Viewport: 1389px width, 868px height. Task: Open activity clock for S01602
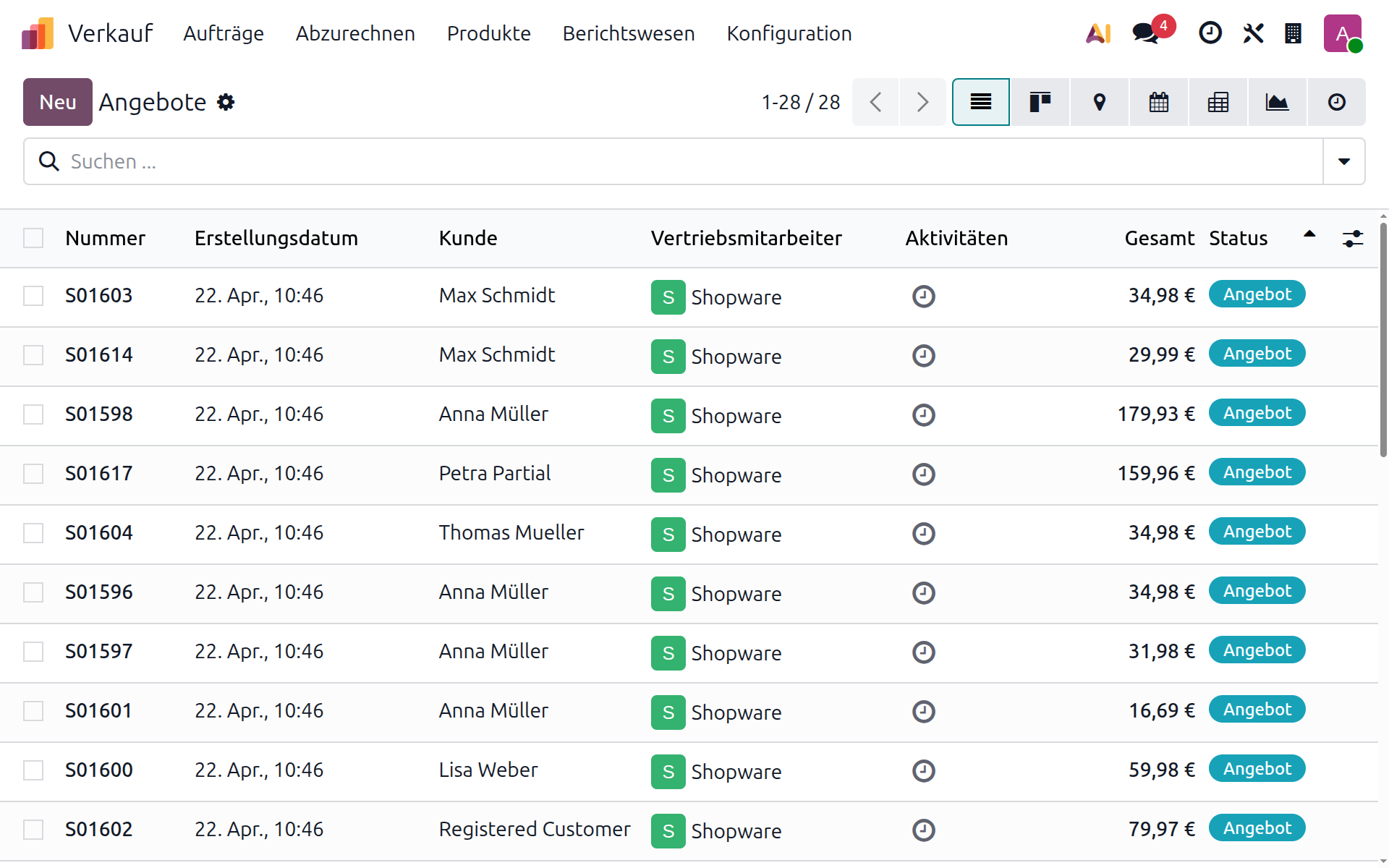[924, 830]
